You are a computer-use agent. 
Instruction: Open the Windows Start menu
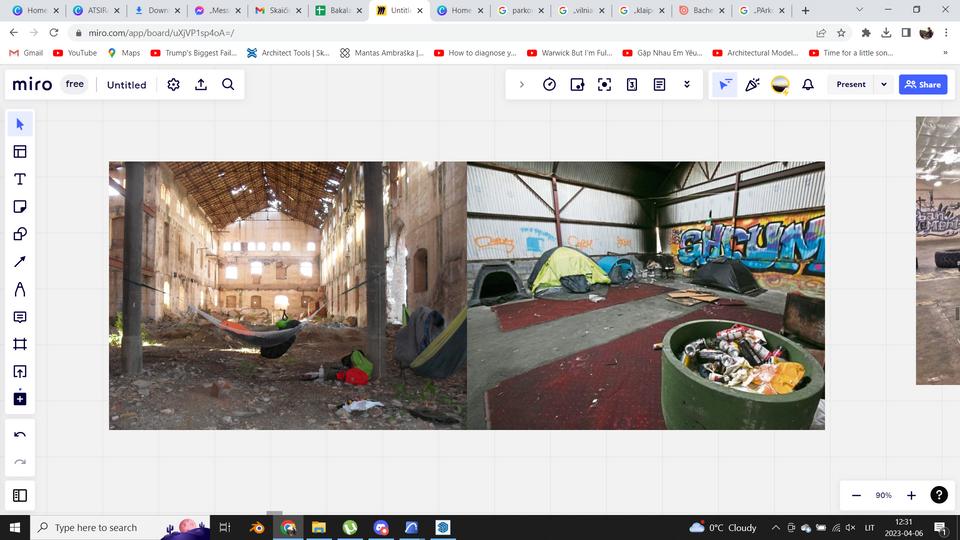coord(15,527)
